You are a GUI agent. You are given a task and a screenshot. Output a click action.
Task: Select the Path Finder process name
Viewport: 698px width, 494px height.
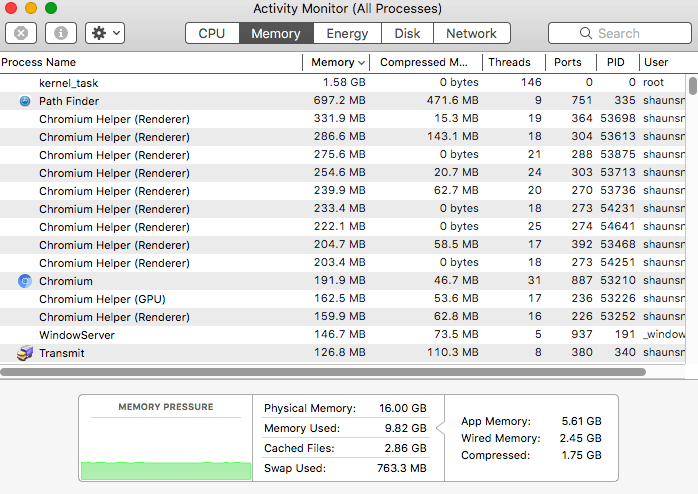(69, 101)
